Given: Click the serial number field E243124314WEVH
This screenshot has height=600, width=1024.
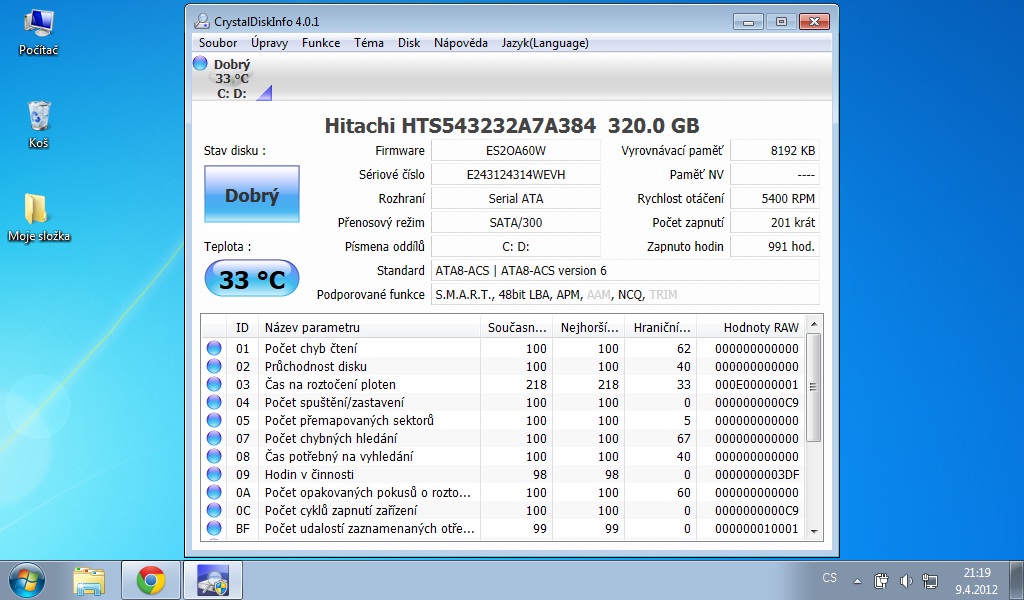Looking at the screenshot, I should pyautogui.click(x=516, y=174).
